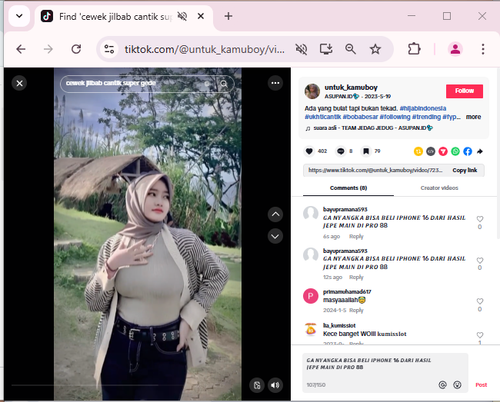Bookmark this page with the star

[375, 49]
